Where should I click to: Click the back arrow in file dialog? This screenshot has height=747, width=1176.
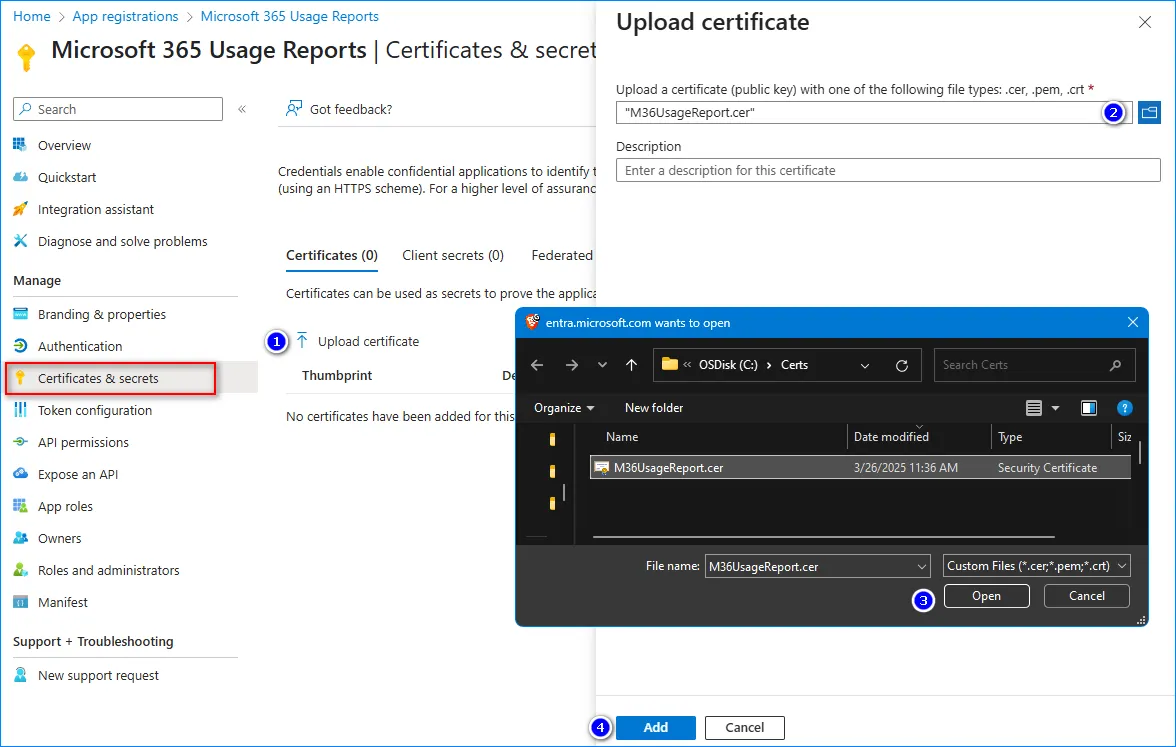tap(537, 365)
